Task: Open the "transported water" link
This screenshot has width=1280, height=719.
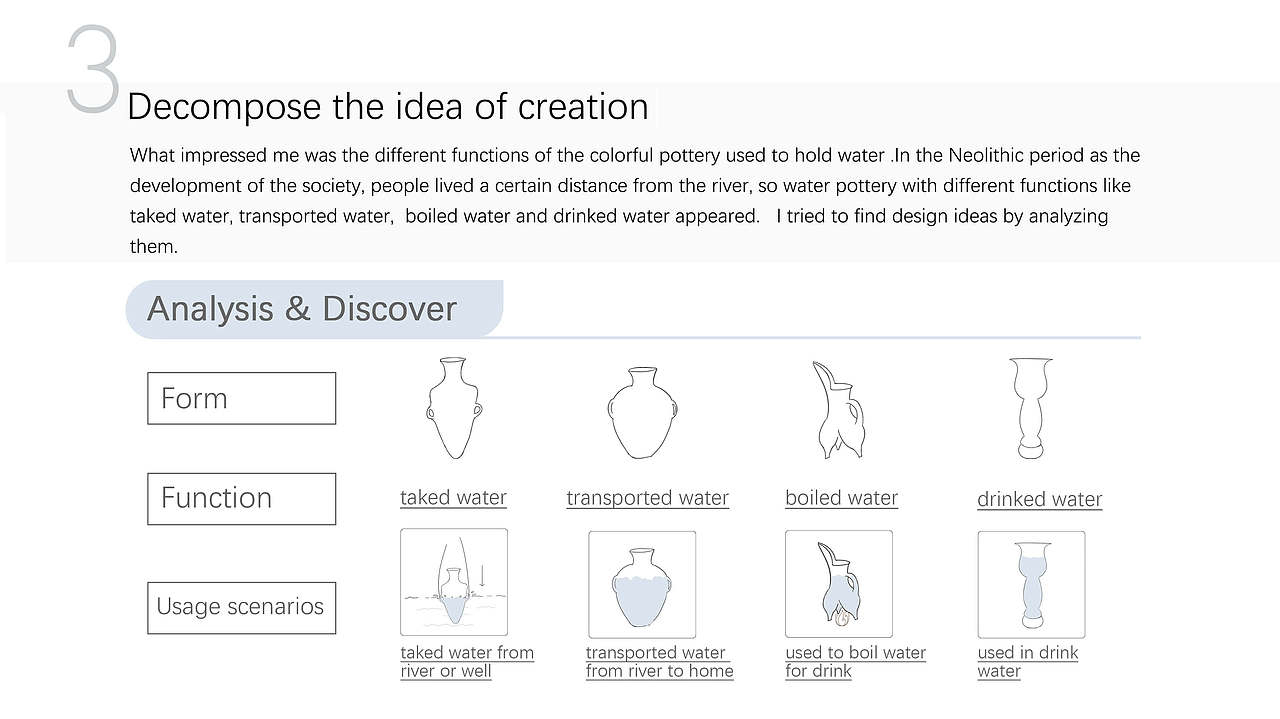Action: 647,498
